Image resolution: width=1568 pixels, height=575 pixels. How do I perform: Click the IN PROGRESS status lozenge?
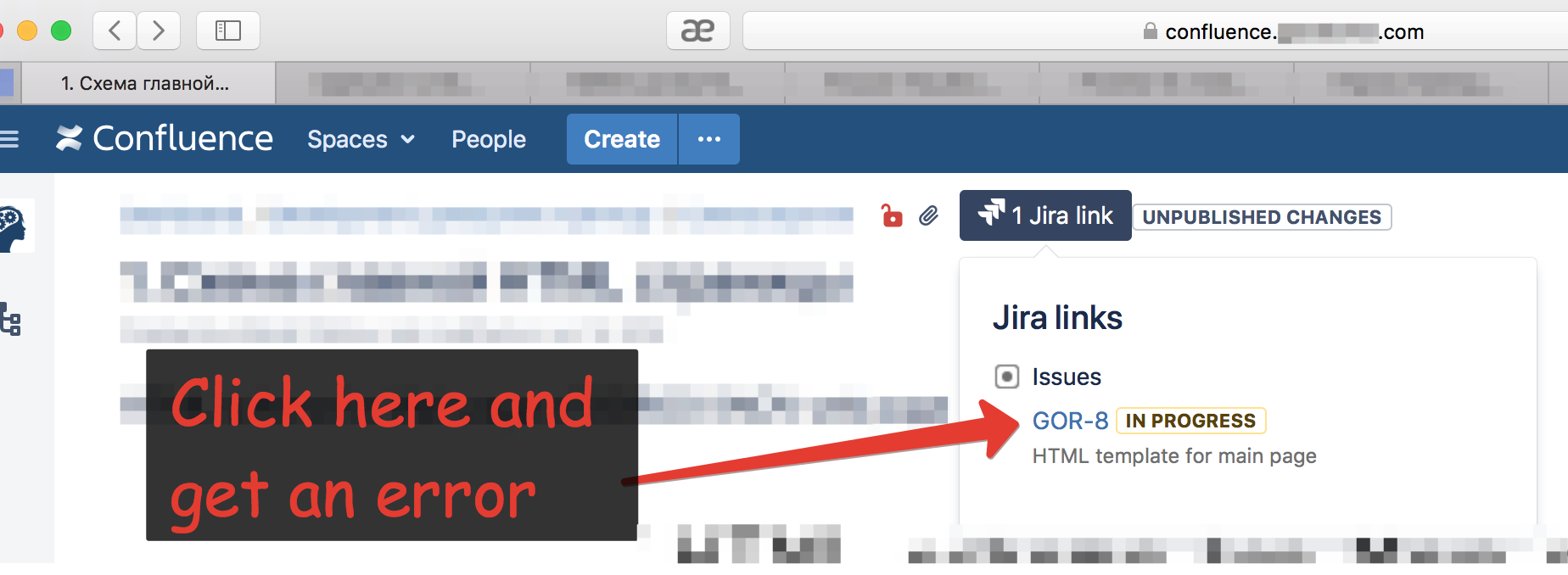coord(1190,421)
